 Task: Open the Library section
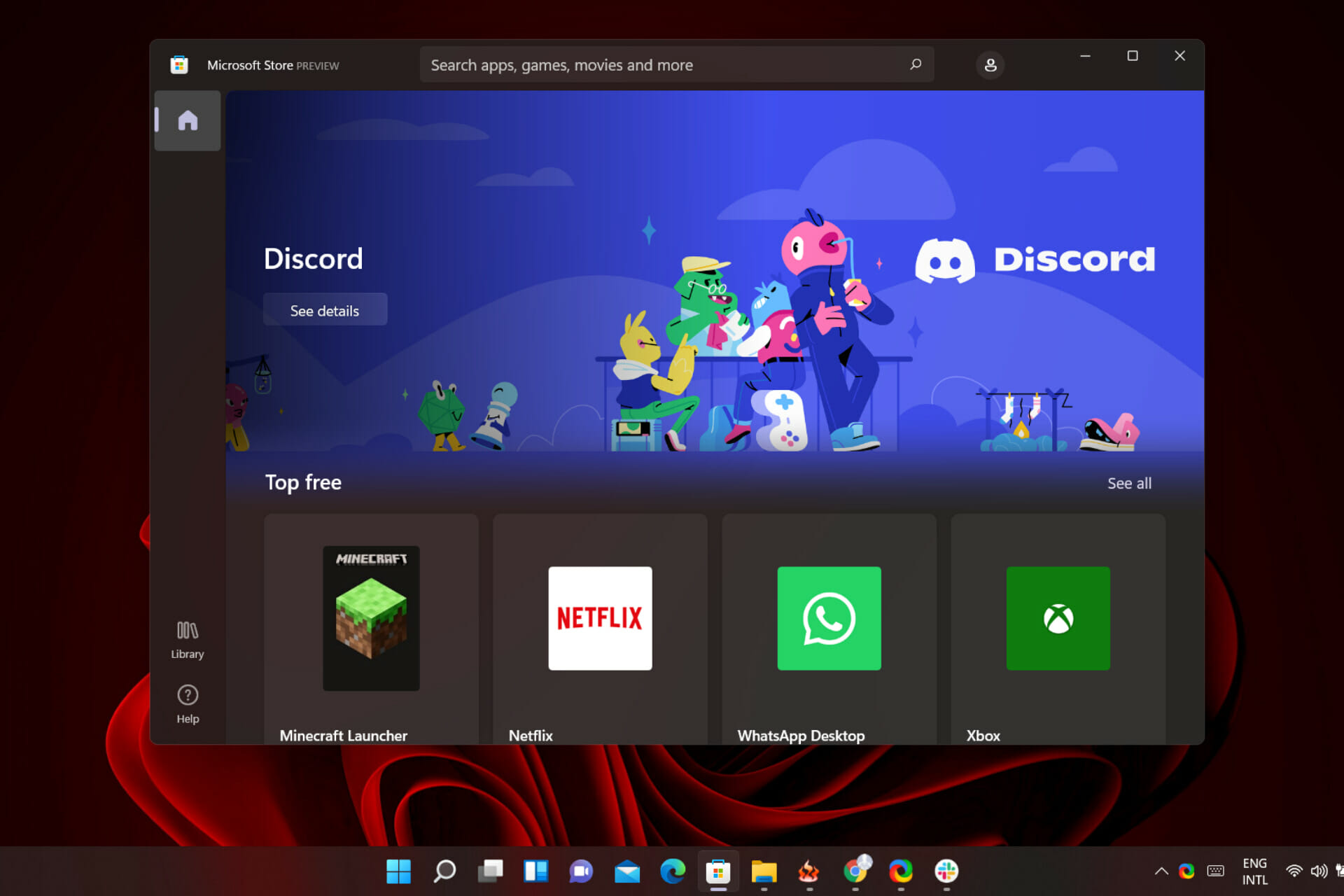pos(188,640)
